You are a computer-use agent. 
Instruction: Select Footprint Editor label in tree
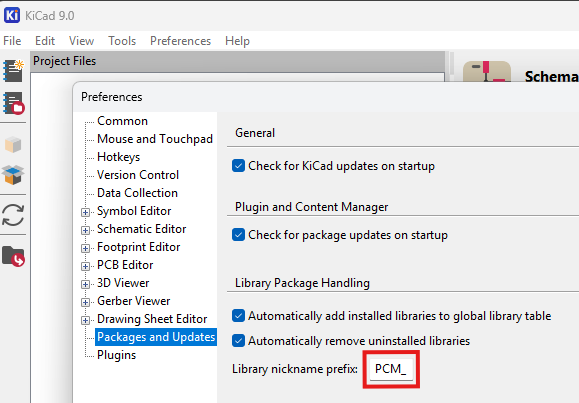(x=138, y=247)
